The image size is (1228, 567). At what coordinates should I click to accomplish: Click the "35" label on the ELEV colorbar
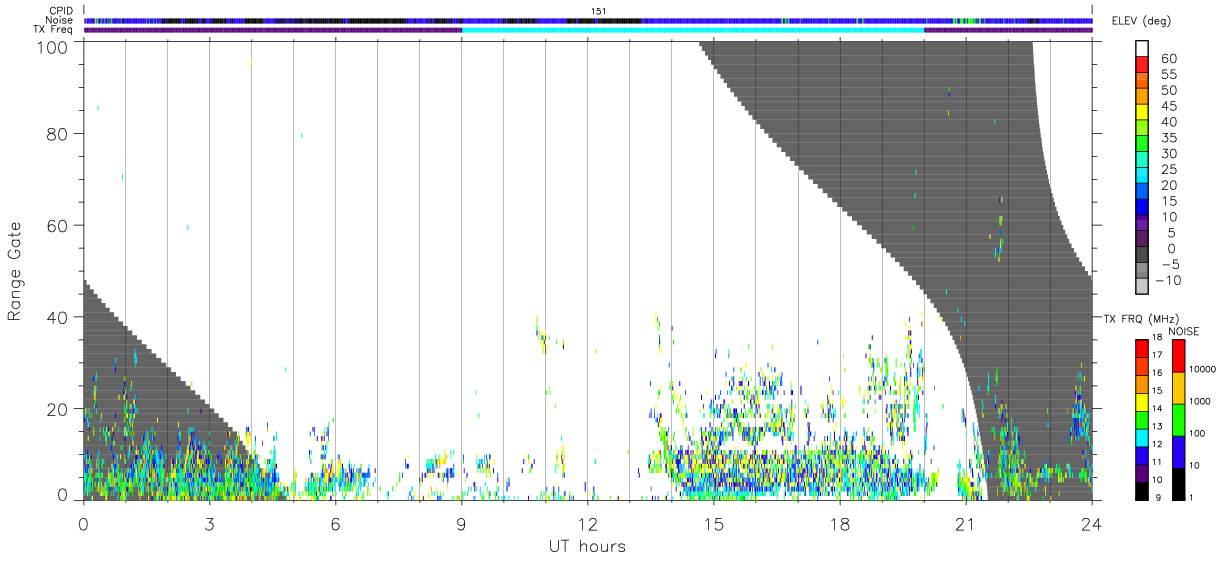click(x=1167, y=137)
